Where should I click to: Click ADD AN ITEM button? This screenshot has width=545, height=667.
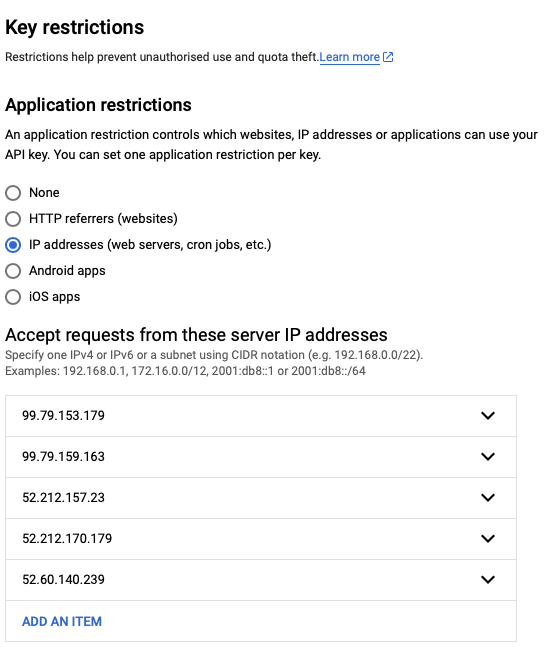pos(62,621)
